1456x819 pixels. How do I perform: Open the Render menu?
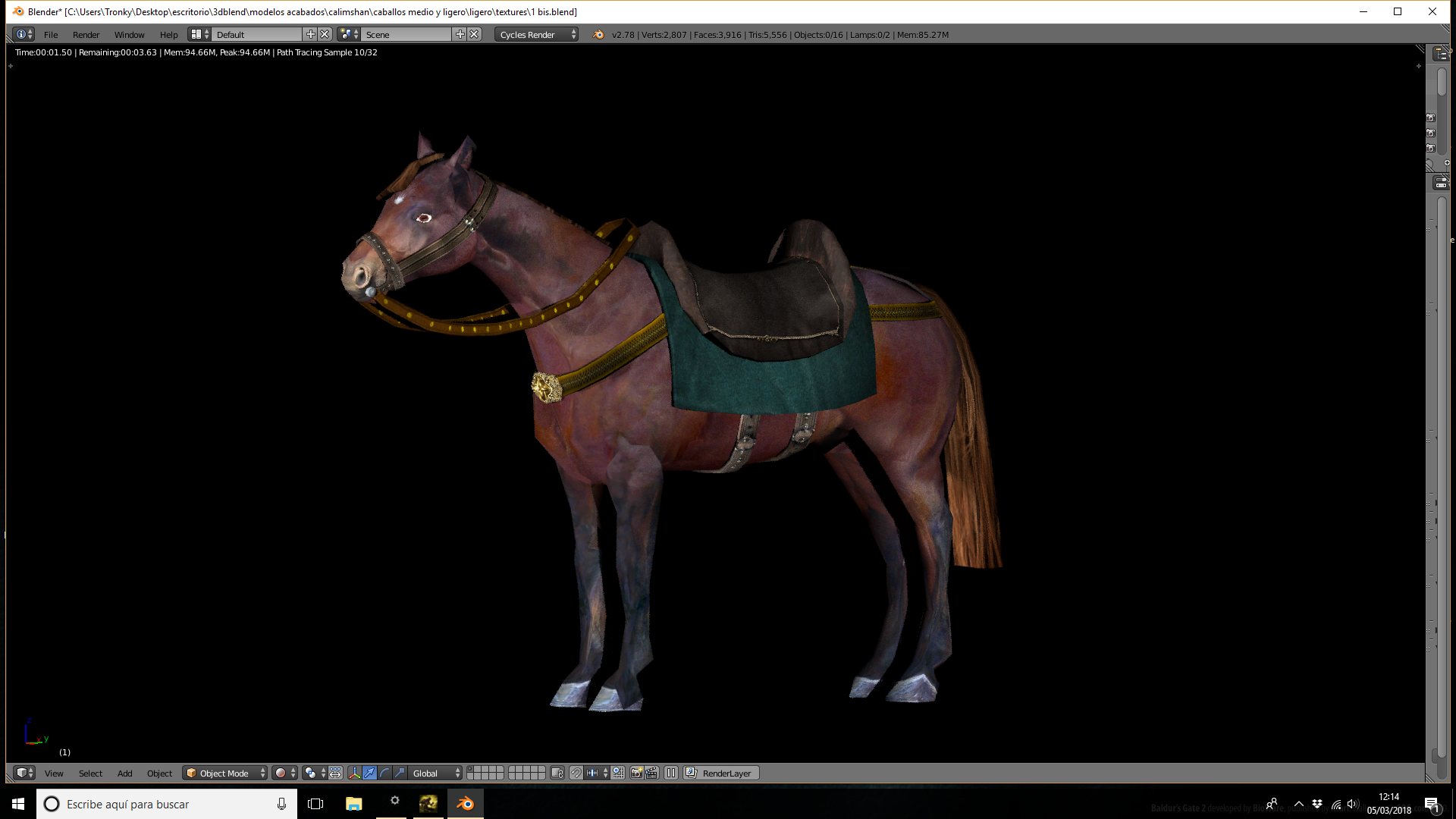(86, 34)
